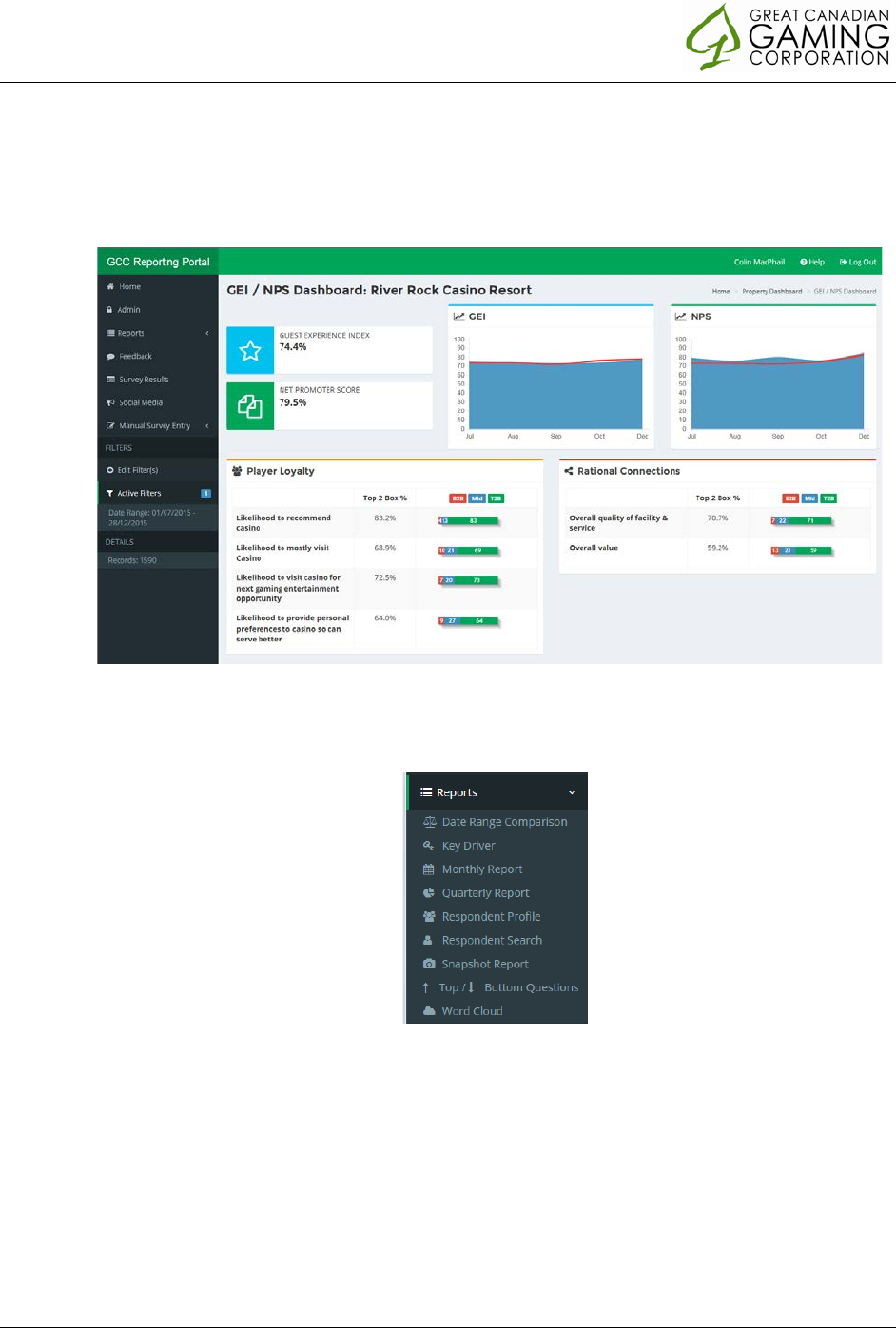Click the Respondent Profile people icon
Viewport: 896px width, 1328px height.
click(x=429, y=916)
